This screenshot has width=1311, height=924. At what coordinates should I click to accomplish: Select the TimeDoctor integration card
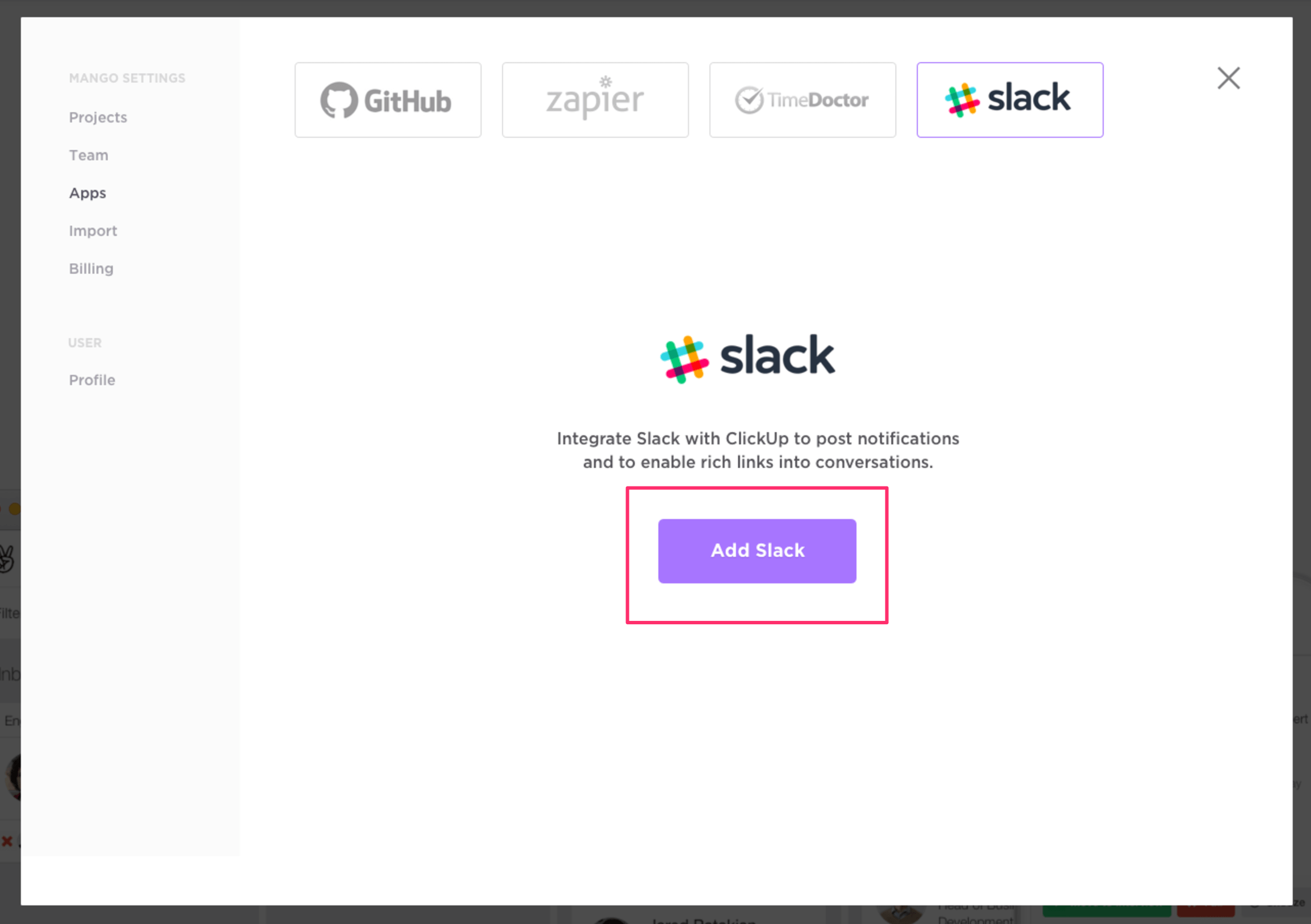pyautogui.click(x=802, y=100)
